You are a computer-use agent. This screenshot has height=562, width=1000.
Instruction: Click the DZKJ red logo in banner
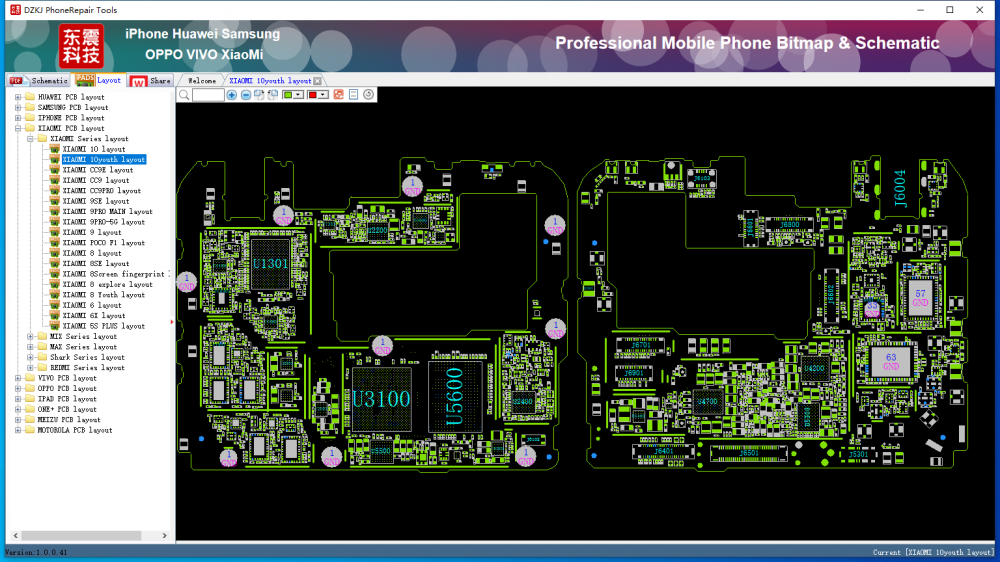click(x=81, y=46)
